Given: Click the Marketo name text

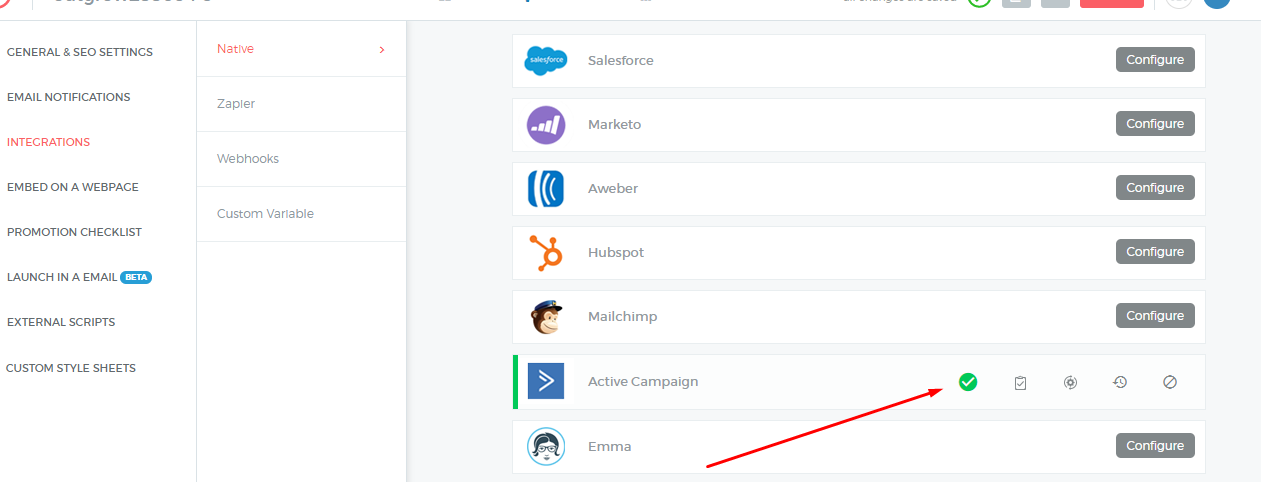Looking at the screenshot, I should coord(614,124).
